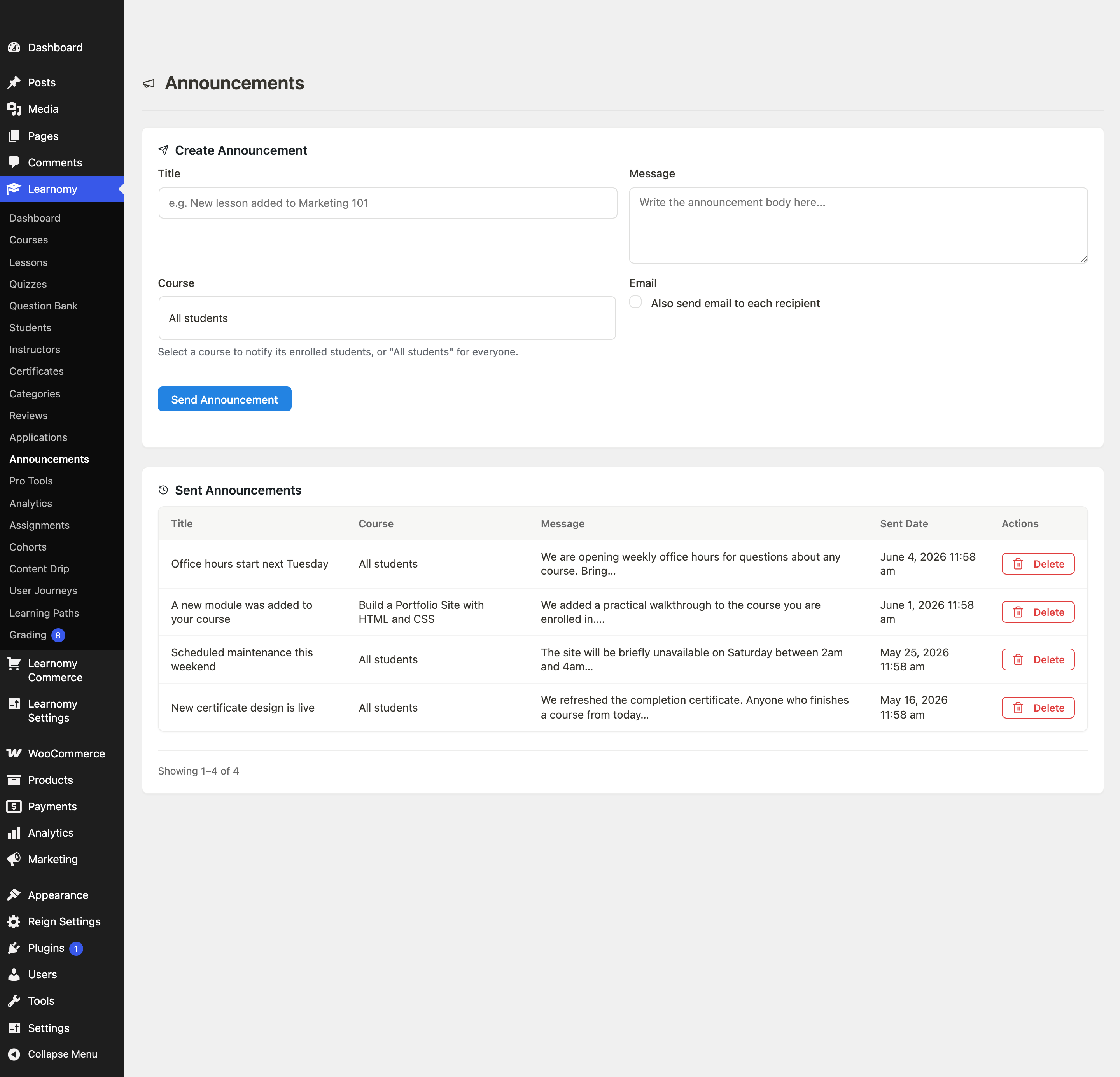Click the Send Announcement button

(x=224, y=399)
